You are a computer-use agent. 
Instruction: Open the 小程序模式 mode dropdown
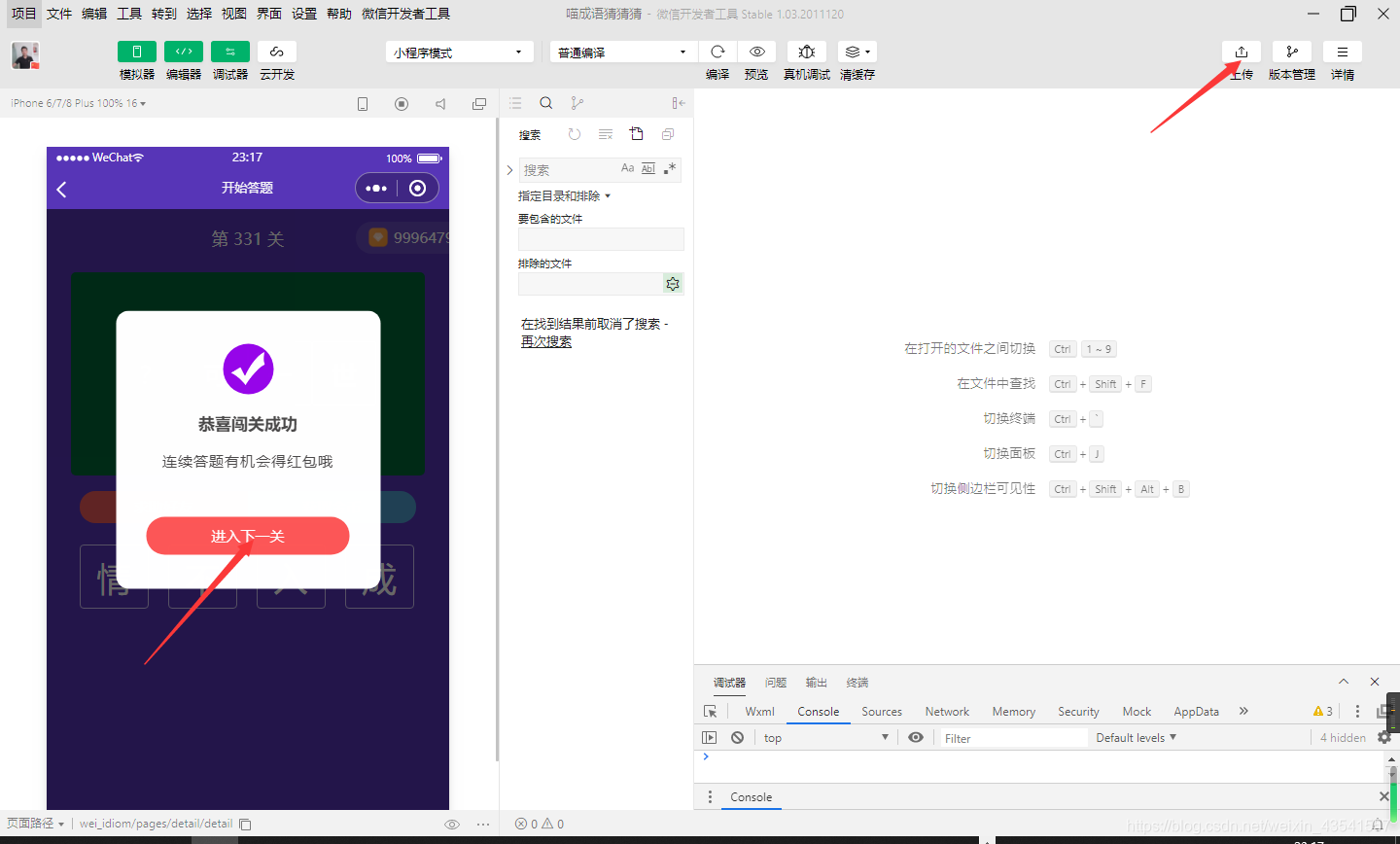459,51
